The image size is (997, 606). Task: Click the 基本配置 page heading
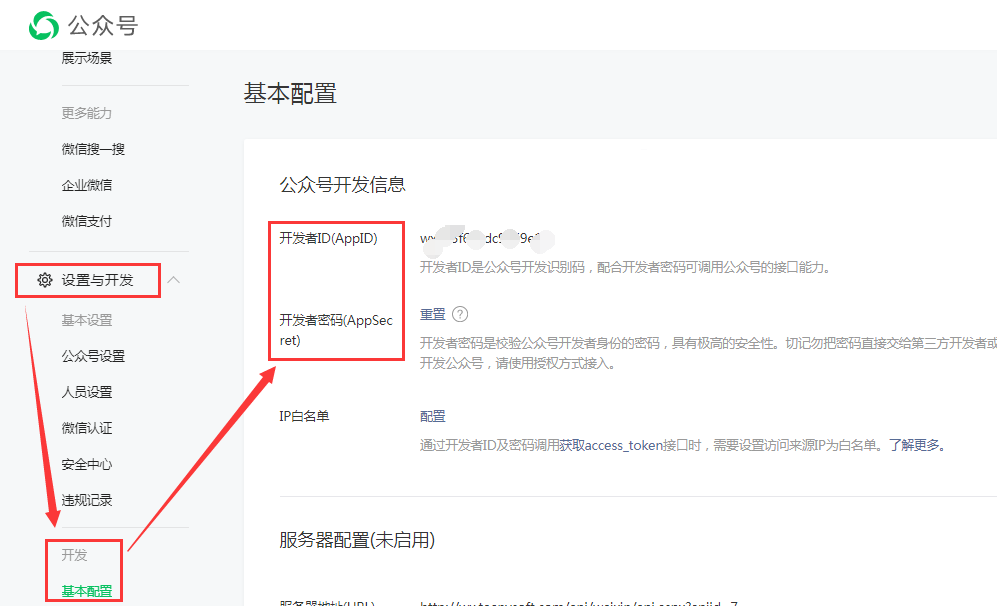290,93
